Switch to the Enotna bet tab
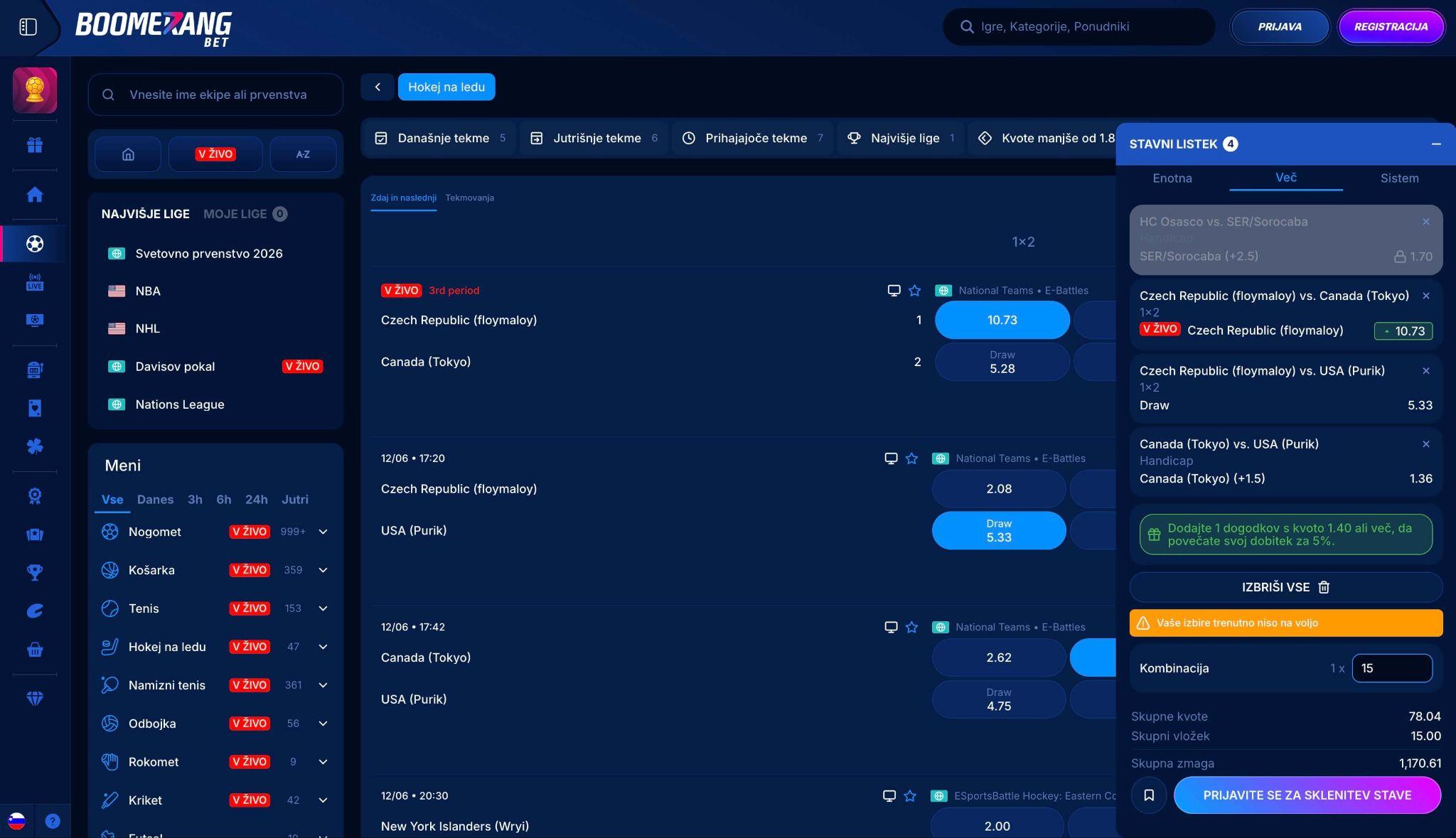Image resolution: width=1456 pixels, height=838 pixels. [x=1172, y=178]
